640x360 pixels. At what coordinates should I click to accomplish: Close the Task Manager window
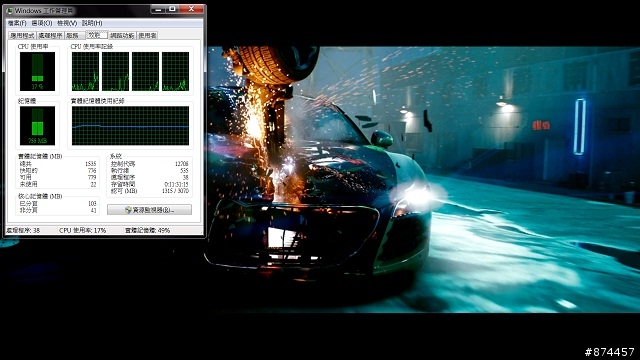(x=191, y=9)
